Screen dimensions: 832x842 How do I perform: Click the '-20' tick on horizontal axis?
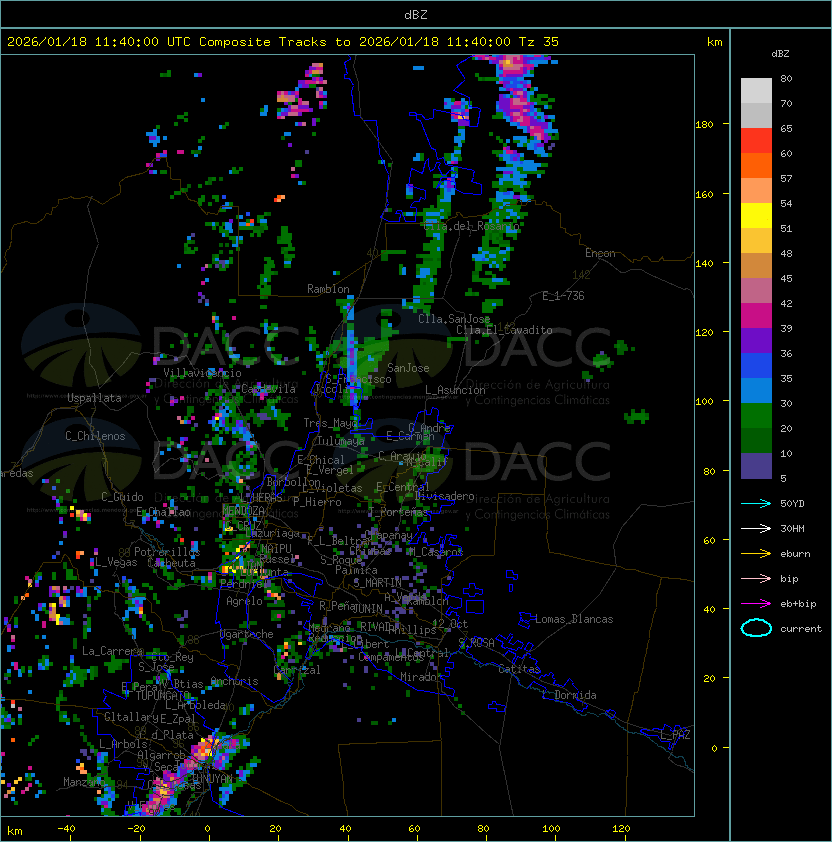(x=136, y=828)
